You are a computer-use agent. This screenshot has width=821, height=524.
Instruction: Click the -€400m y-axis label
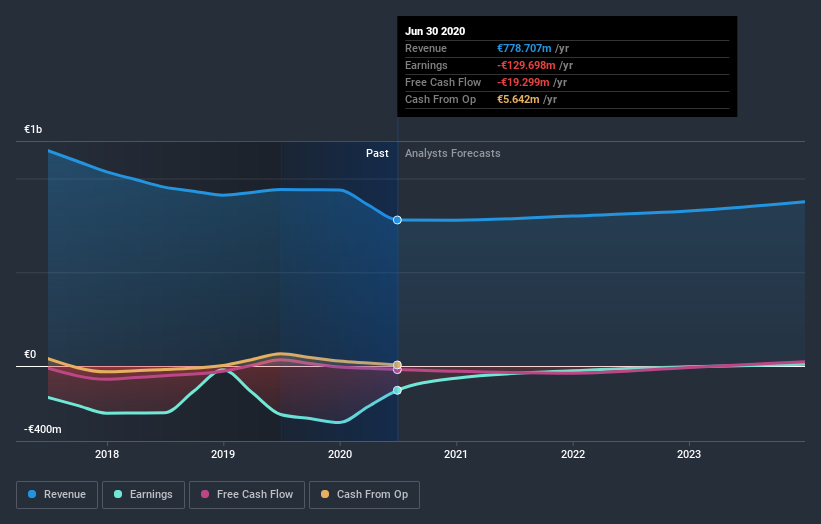[x=42, y=429]
